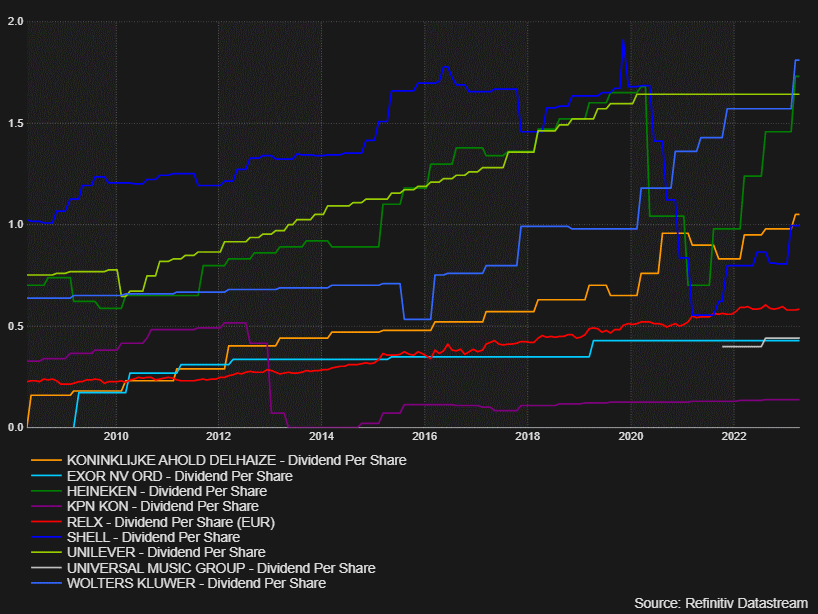The image size is (818, 614).
Task: Click the orange legend line for Ahold Delhaize
Action: (x=46, y=461)
